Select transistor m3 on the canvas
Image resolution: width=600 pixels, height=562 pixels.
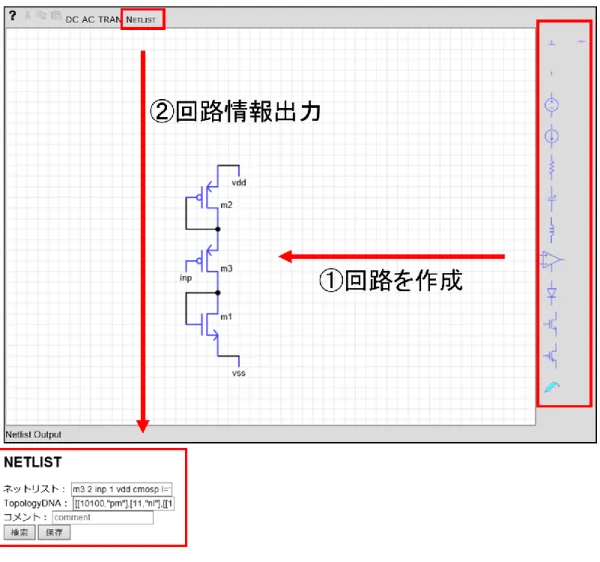207,261
